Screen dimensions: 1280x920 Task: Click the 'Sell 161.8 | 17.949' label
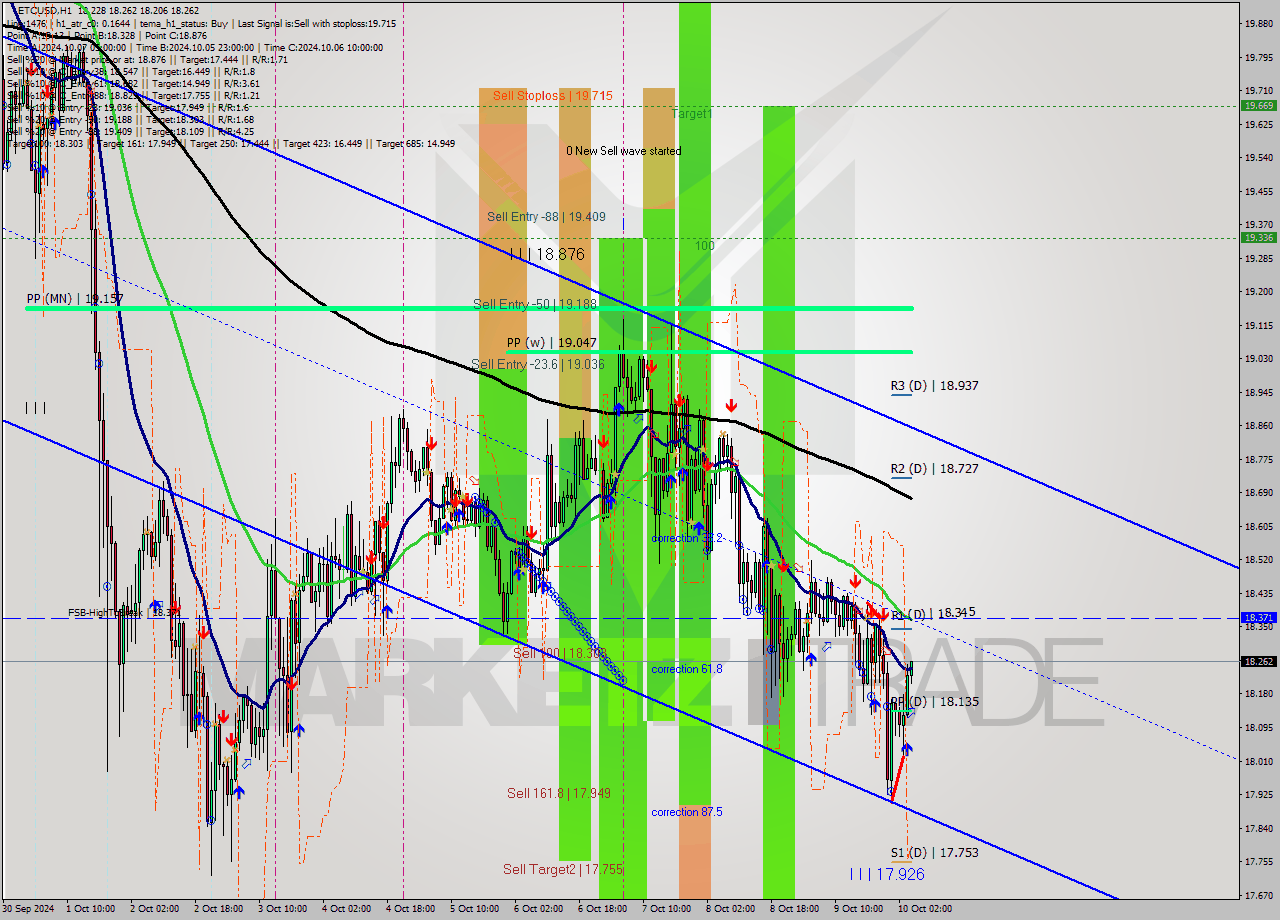(558, 793)
